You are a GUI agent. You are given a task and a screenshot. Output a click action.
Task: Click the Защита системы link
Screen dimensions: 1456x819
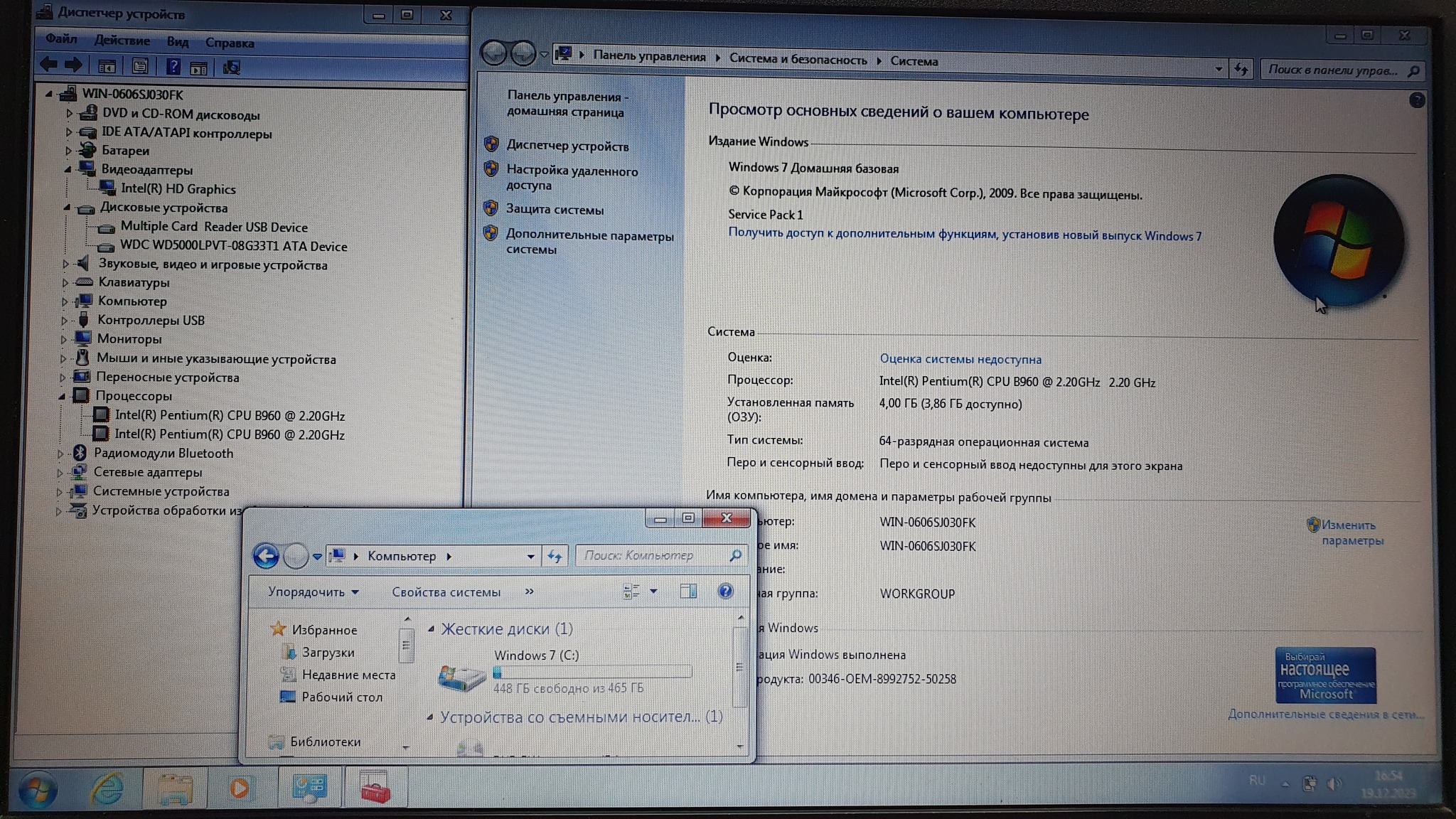(555, 210)
